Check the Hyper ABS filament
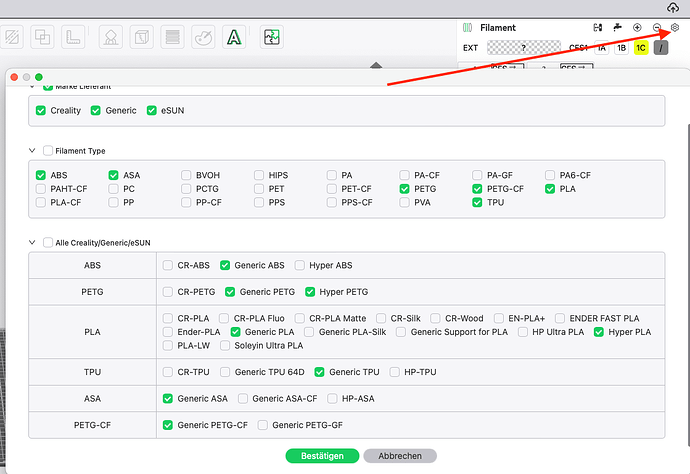Image resolution: width=690 pixels, height=474 pixels. pyautogui.click(x=300, y=265)
